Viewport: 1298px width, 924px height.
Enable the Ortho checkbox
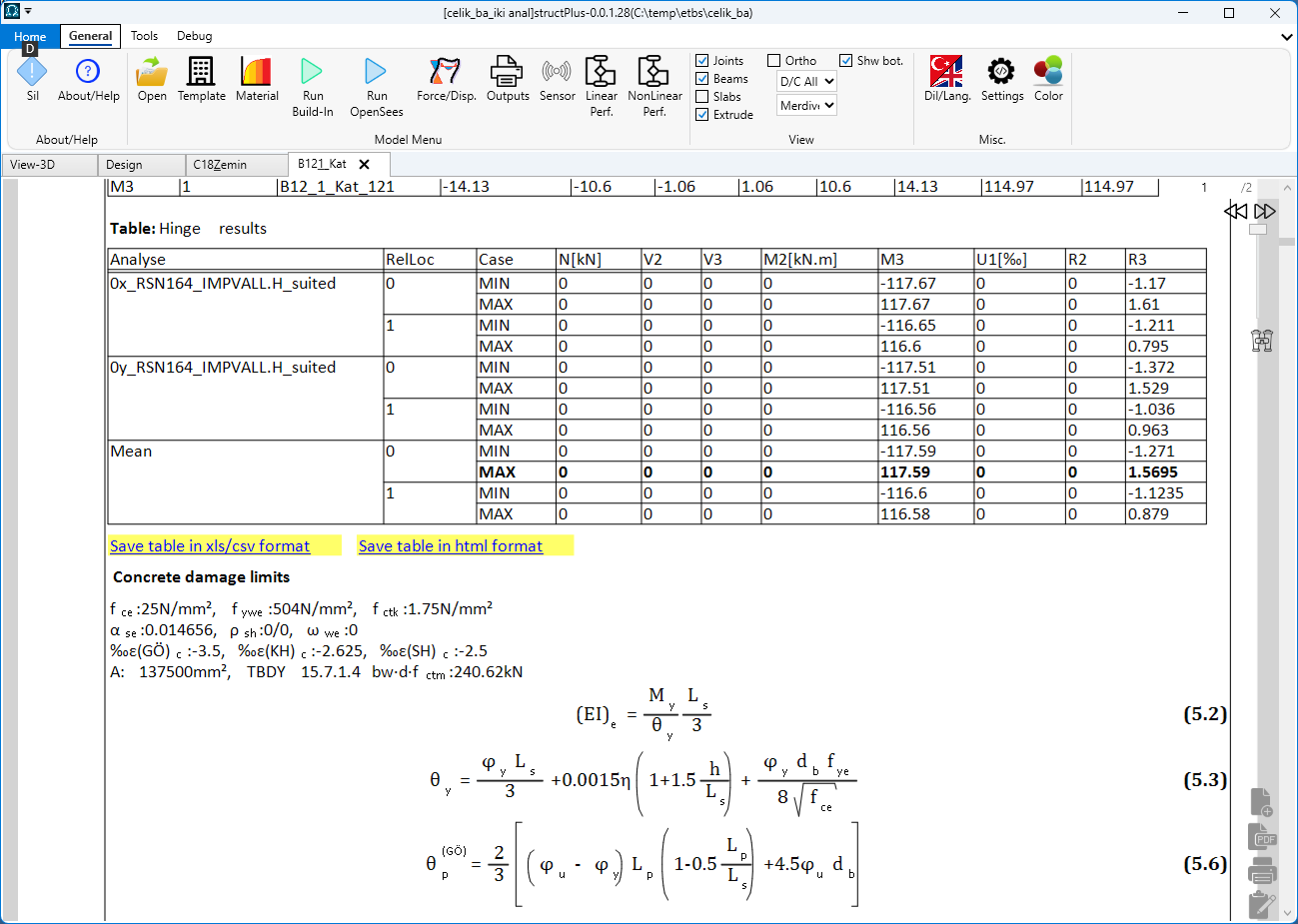(x=773, y=61)
